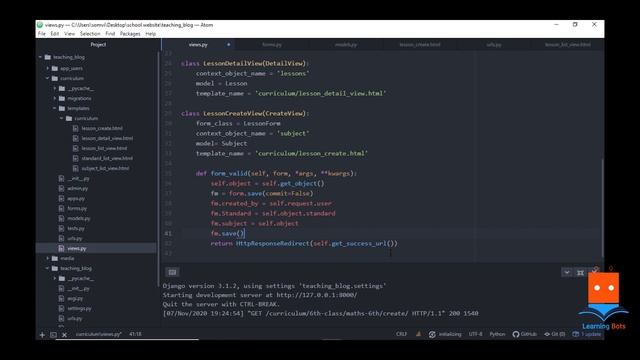640x360 pixels.
Task: Open admin.py in the project tree
Action: (78, 188)
